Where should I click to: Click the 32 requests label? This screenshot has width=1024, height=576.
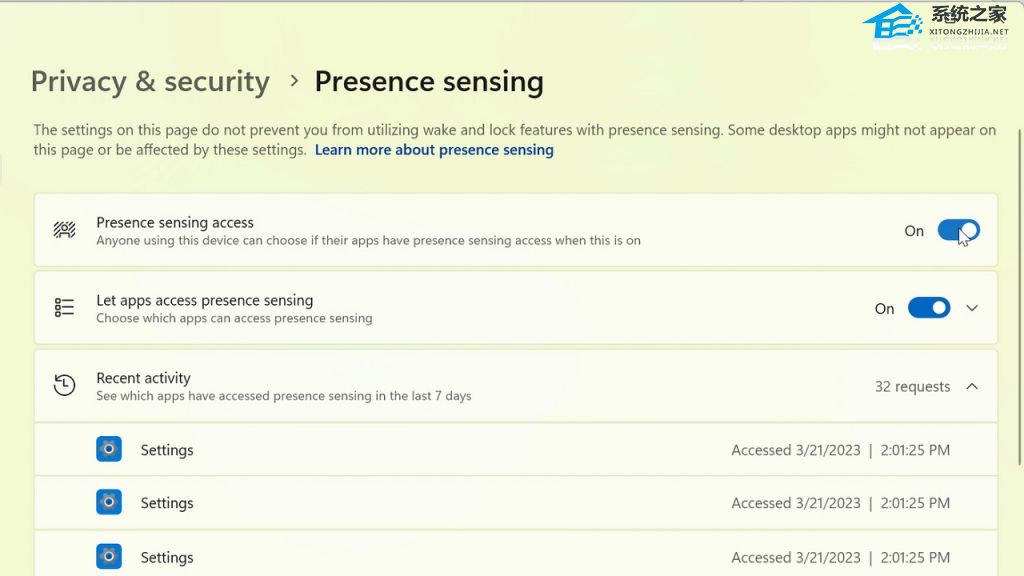(x=912, y=386)
